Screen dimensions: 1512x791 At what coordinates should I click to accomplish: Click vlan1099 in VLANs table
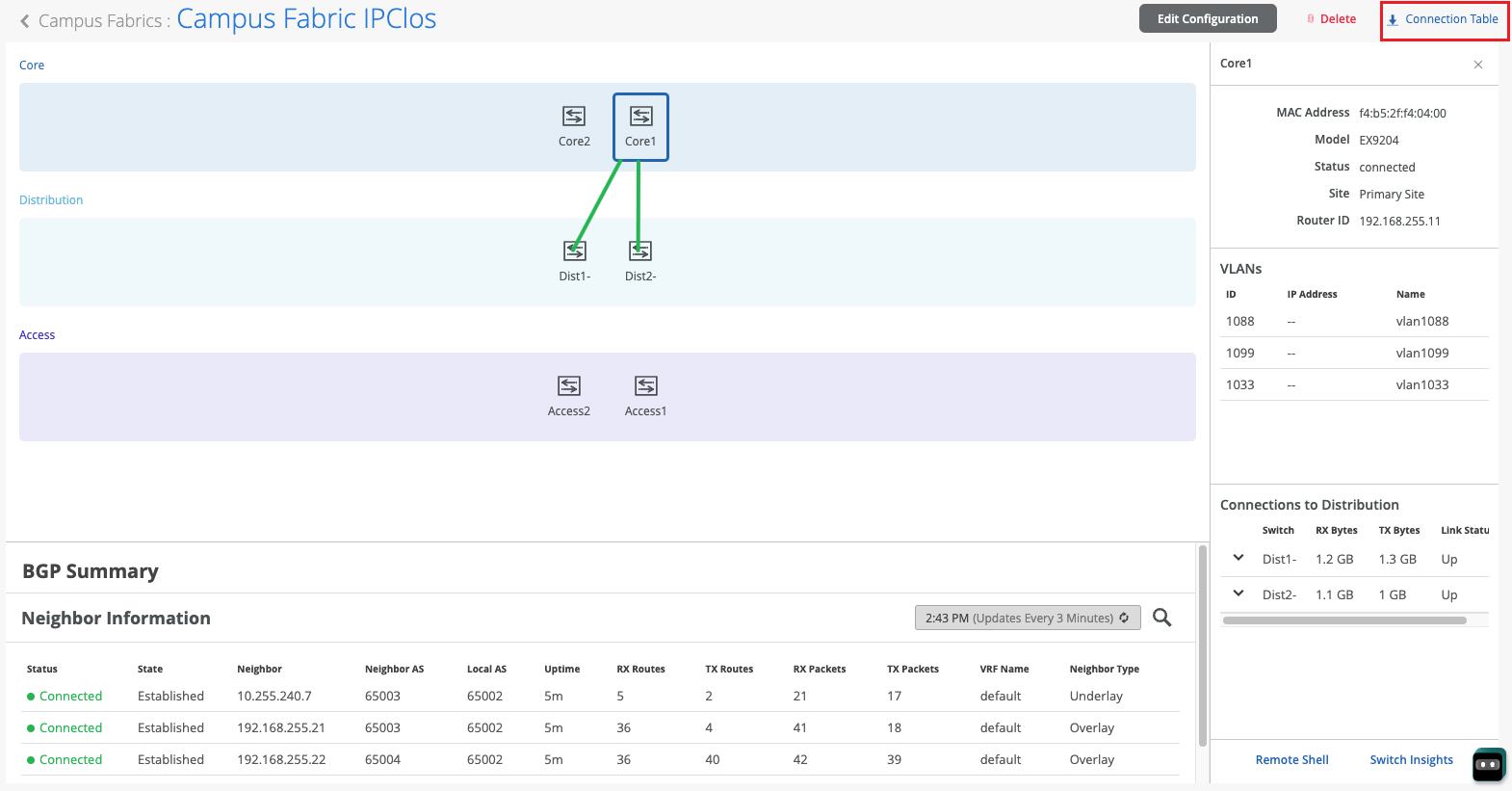(1421, 353)
